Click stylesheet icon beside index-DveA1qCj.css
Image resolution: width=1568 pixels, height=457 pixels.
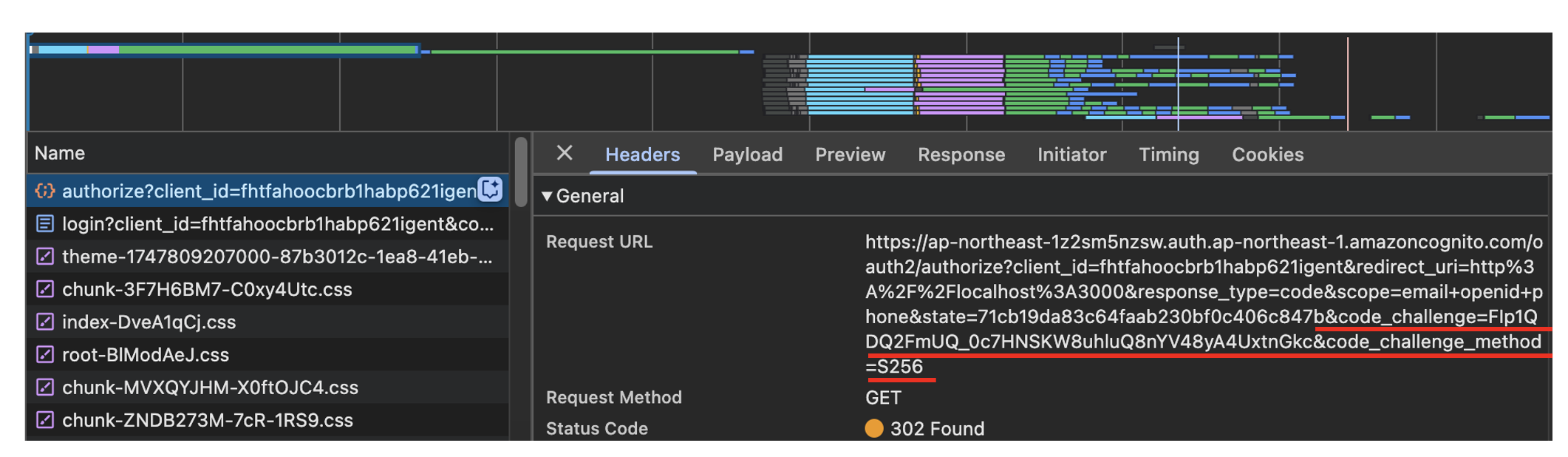(x=45, y=322)
